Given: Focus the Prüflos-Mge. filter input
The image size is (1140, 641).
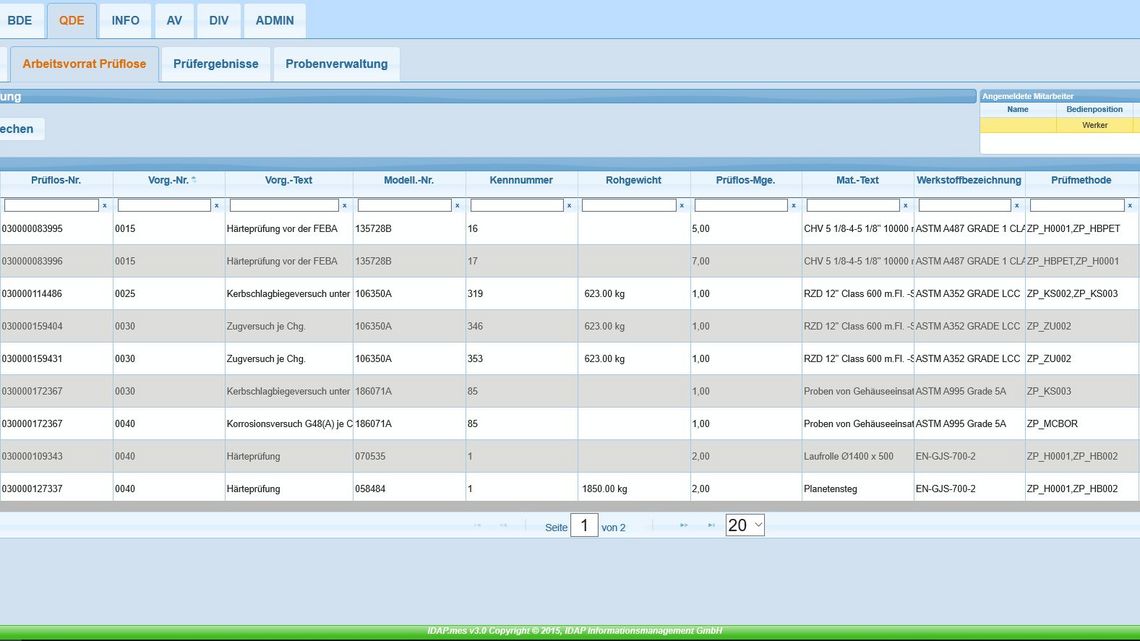Looking at the screenshot, I should coord(741,206).
